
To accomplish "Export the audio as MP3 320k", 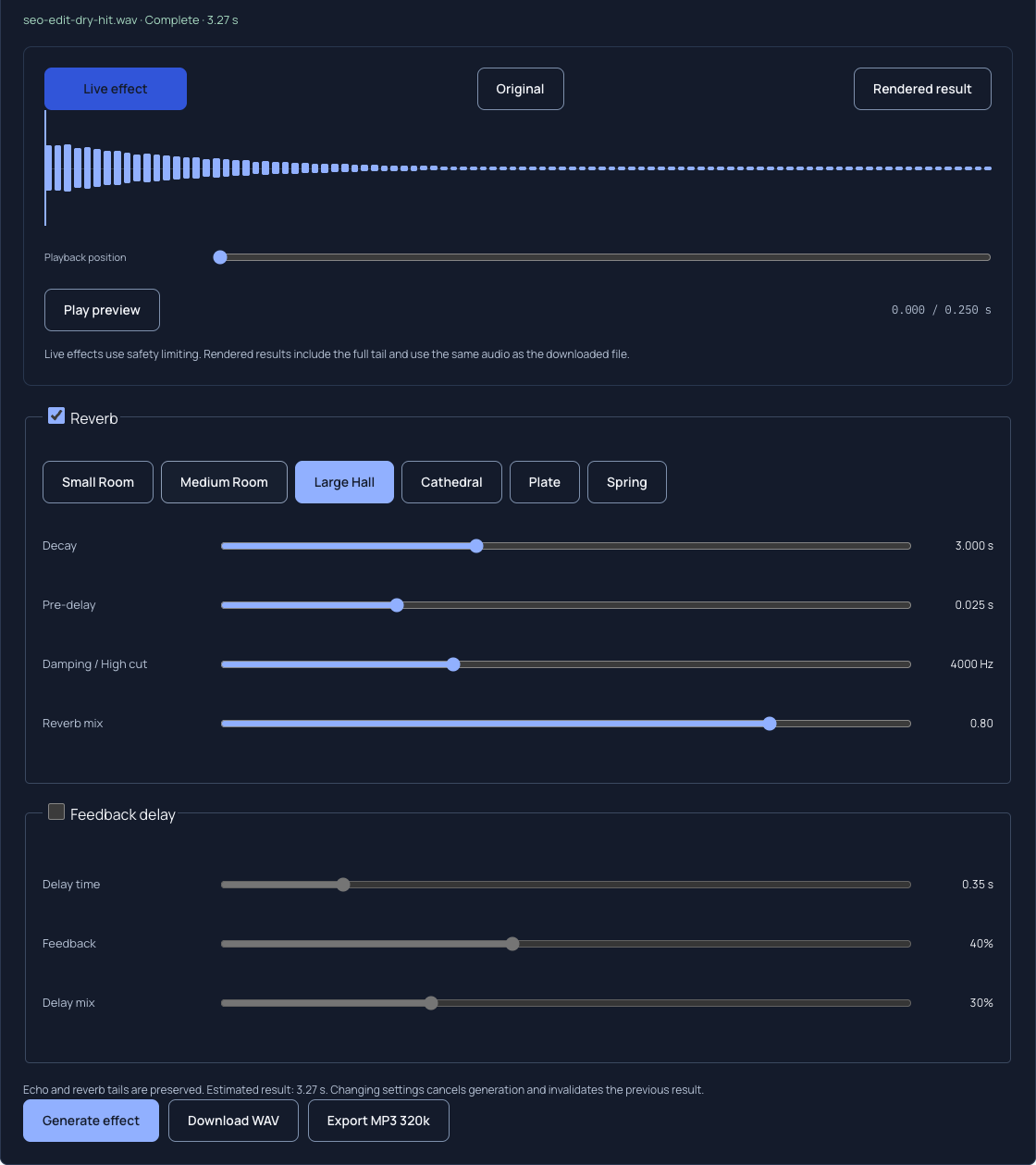I will click(x=378, y=1121).
